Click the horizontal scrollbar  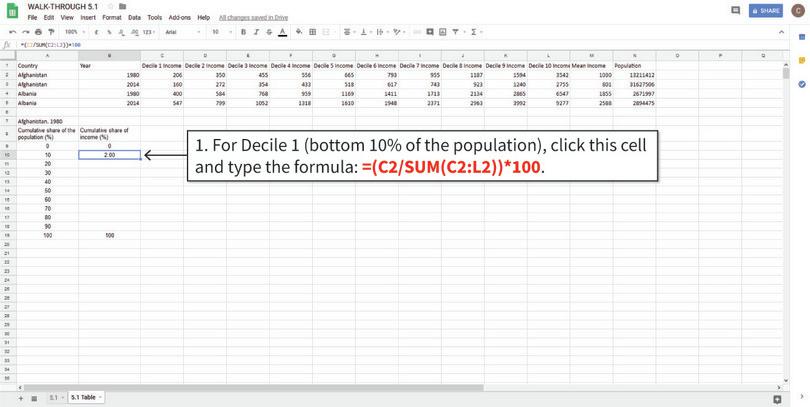pyautogui.click(x=254, y=387)
